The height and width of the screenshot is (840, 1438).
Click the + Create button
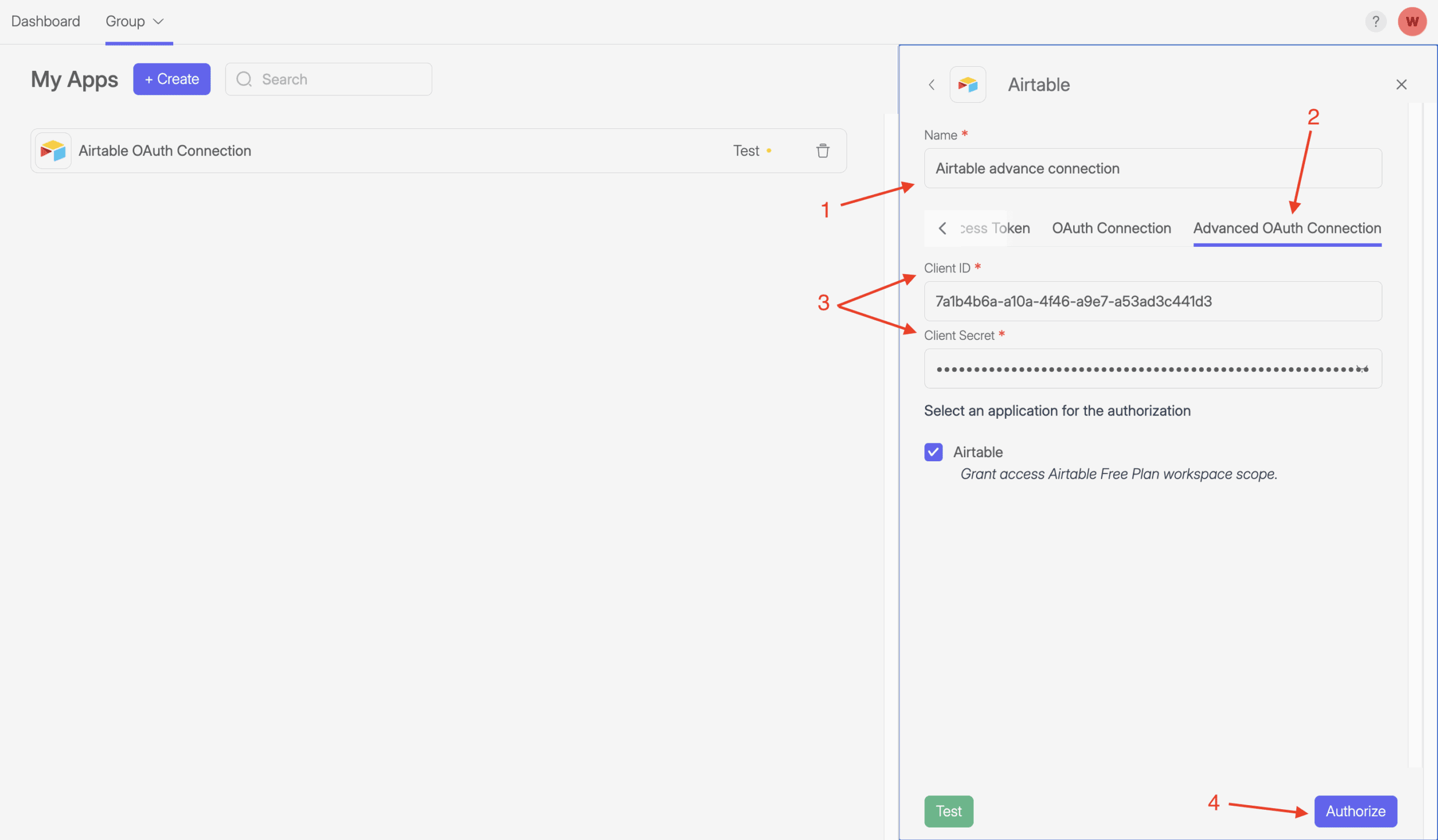171,79
